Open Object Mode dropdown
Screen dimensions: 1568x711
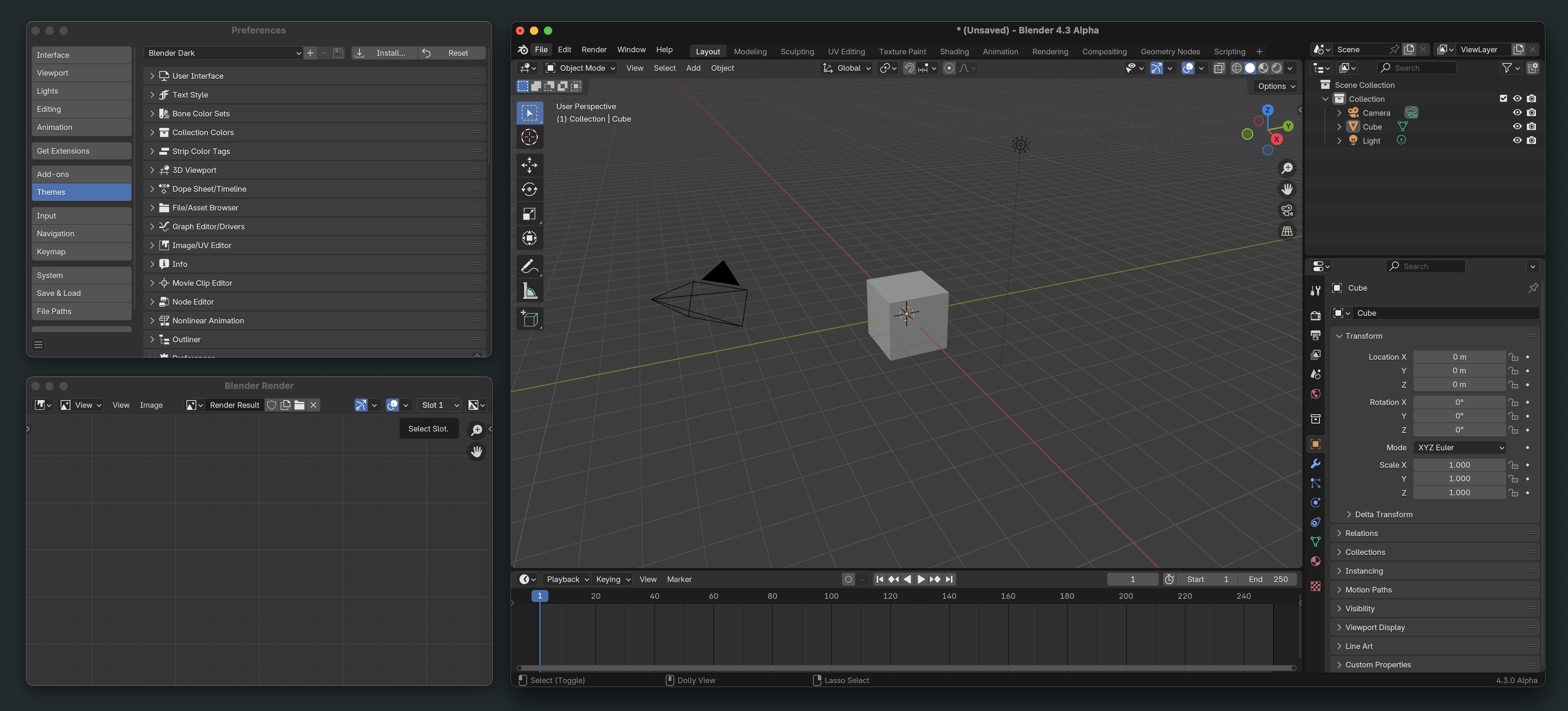(580, 68)
